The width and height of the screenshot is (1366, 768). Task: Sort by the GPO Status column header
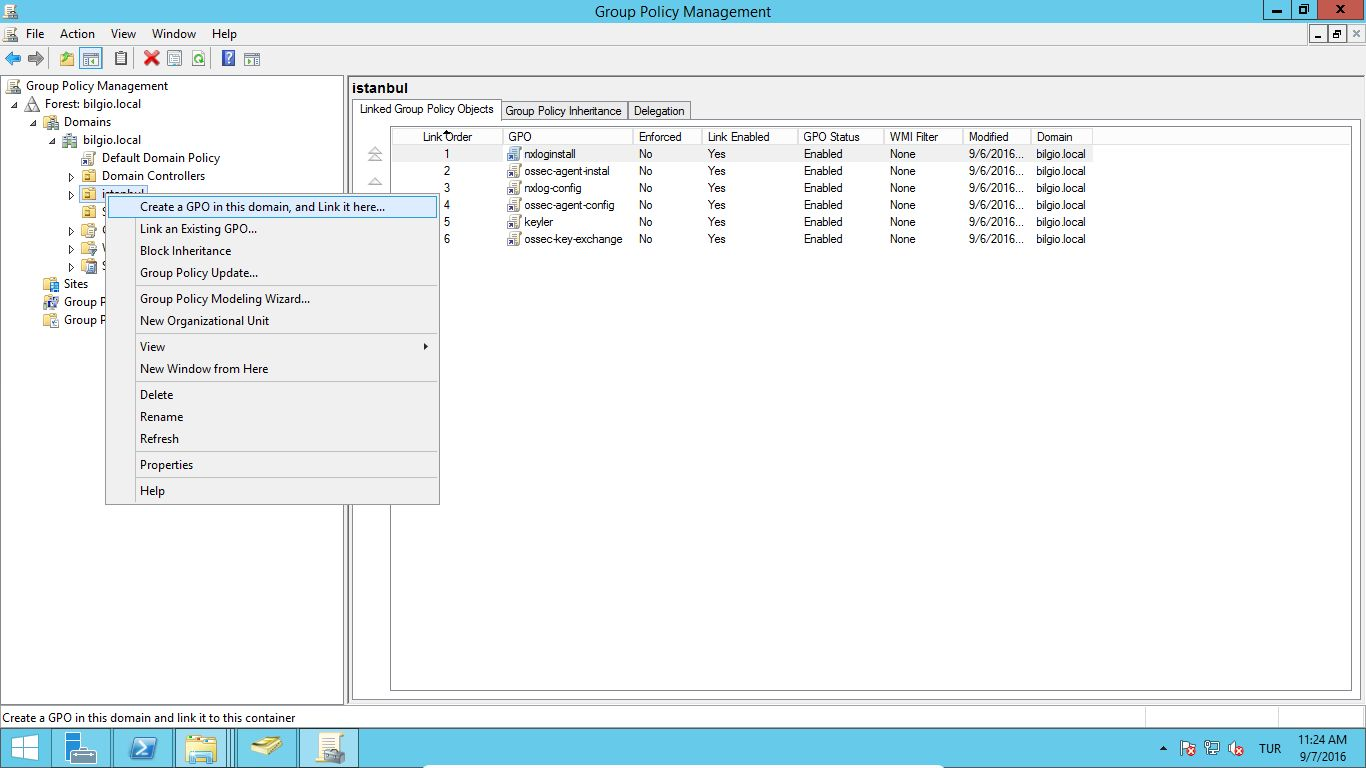click(841, 137)
